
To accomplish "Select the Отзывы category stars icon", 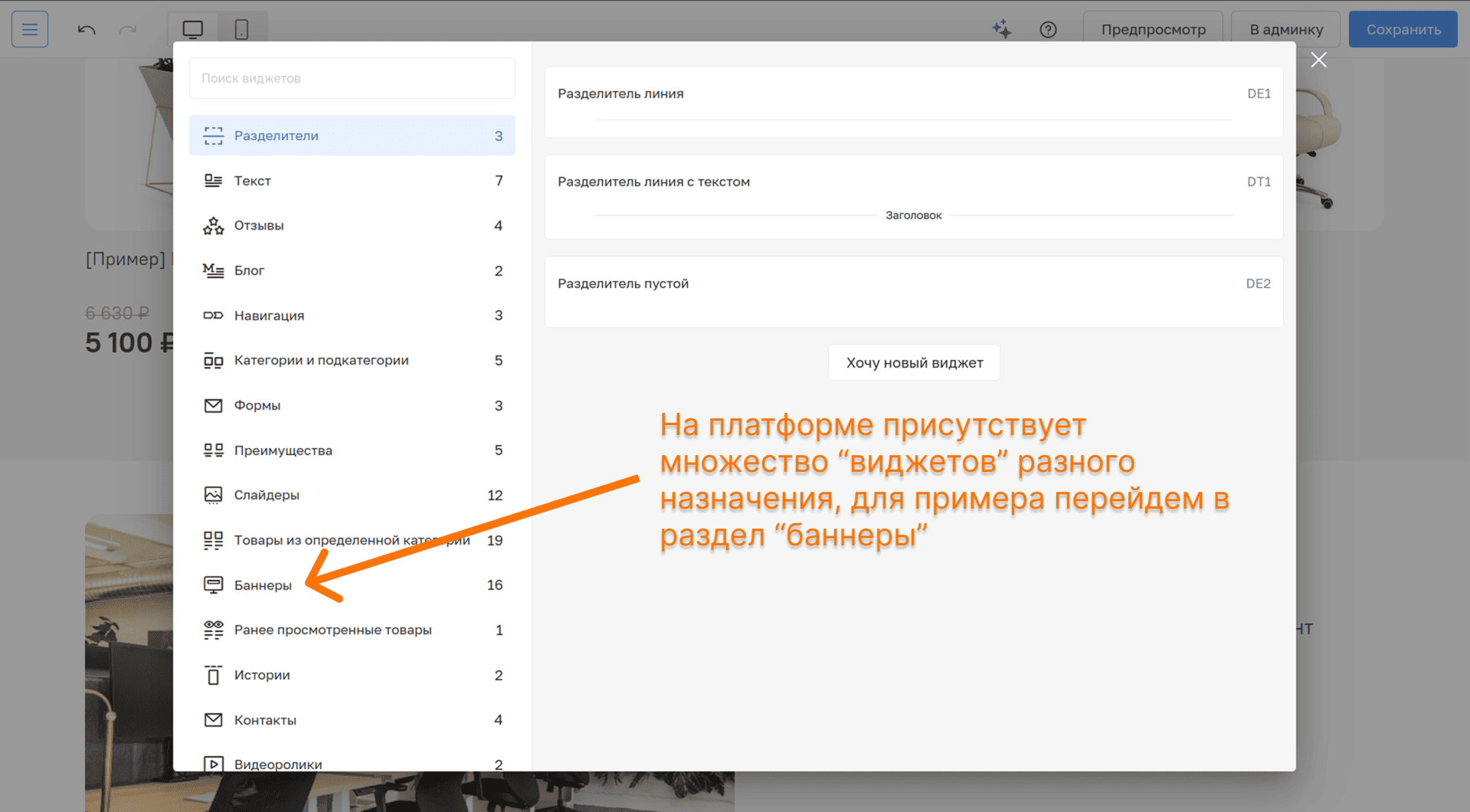I will pos(213,225).
